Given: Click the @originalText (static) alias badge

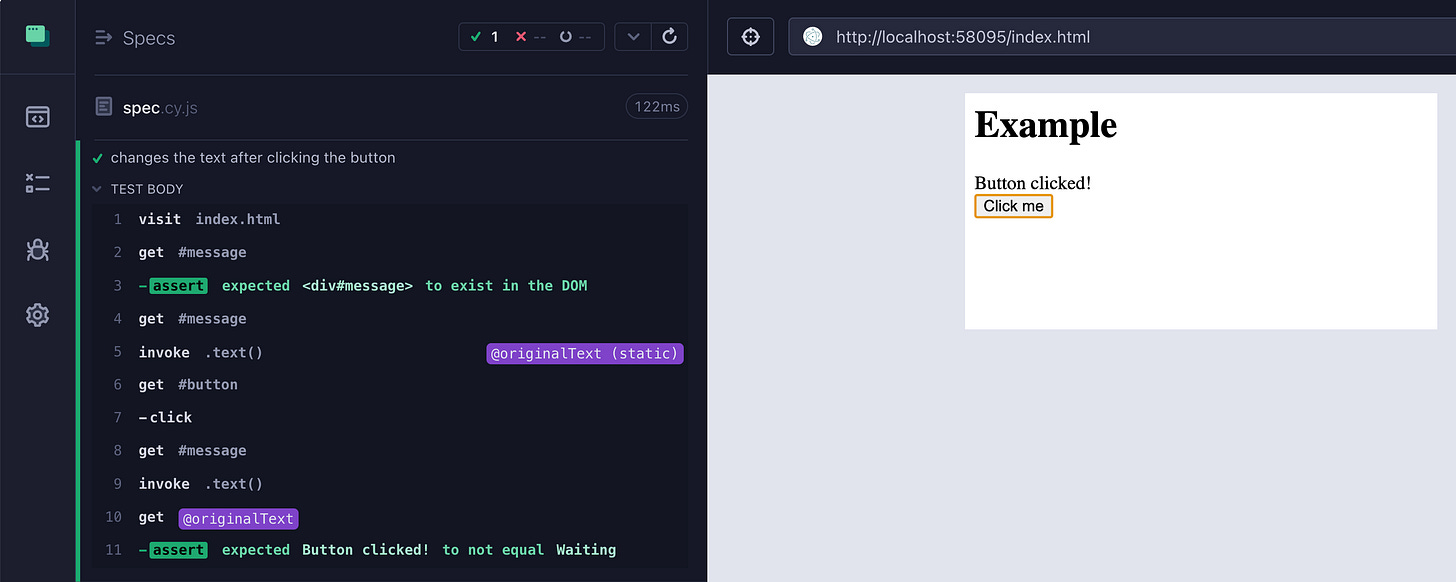Looking at the screenshot, I should point(585,353).
